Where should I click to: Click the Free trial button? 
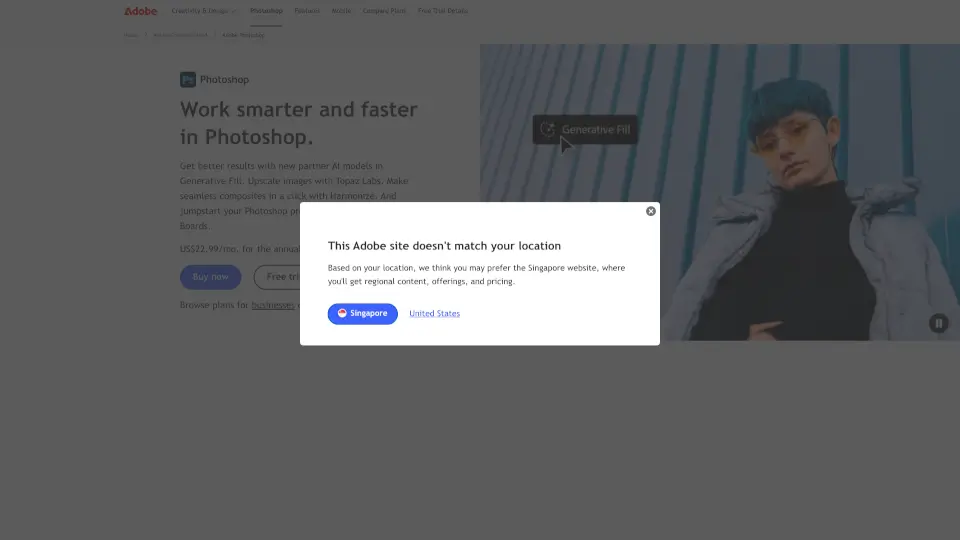[277, 277]
